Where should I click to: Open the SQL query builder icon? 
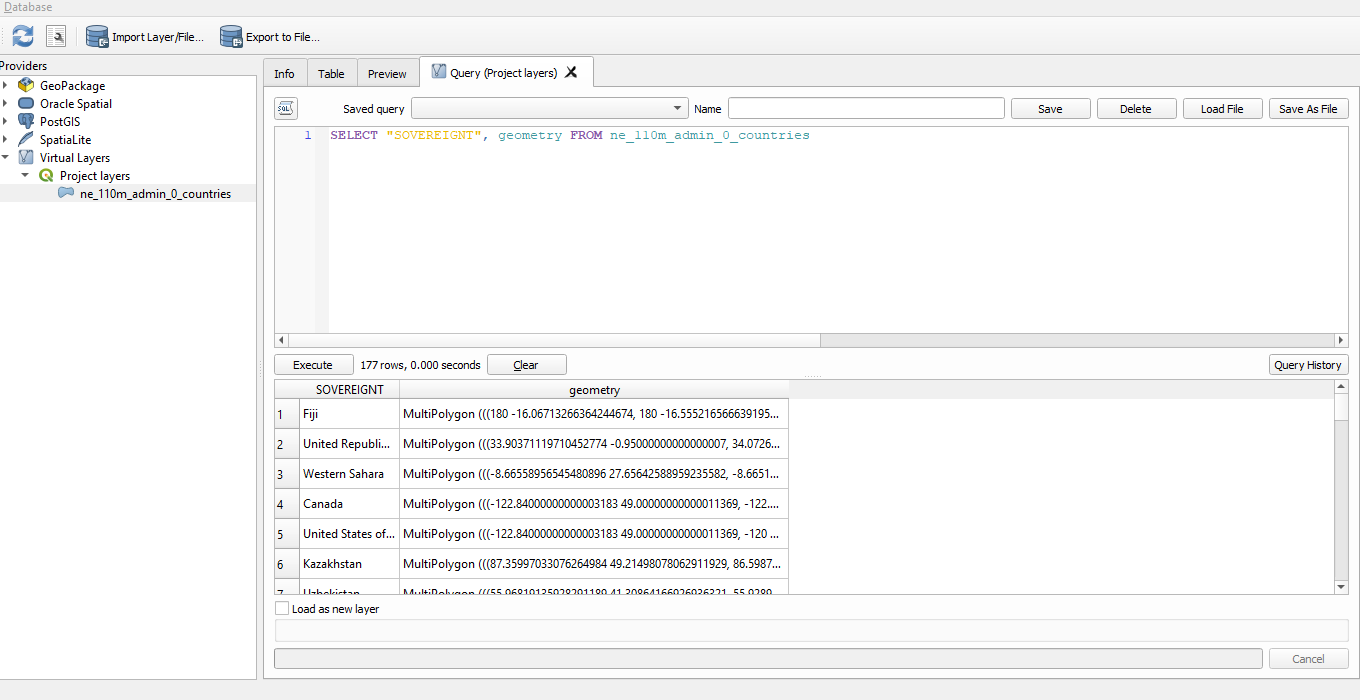pos(285,108)
